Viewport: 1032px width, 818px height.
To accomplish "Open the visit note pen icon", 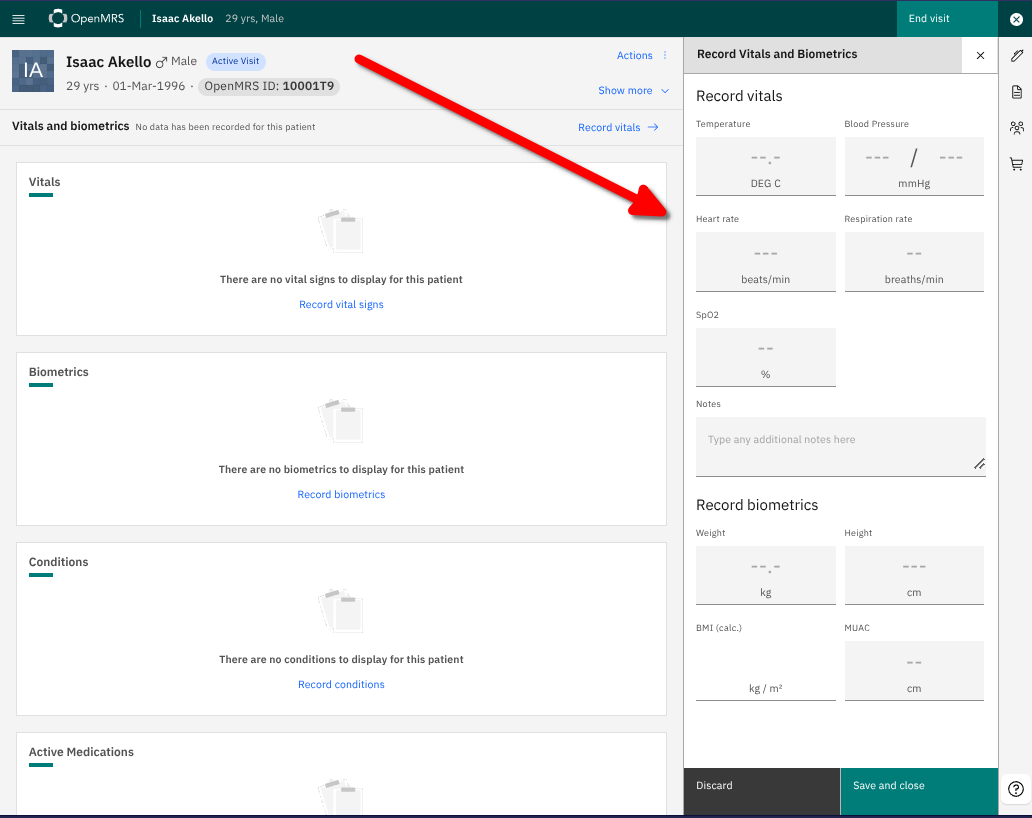I will 1017,56.
